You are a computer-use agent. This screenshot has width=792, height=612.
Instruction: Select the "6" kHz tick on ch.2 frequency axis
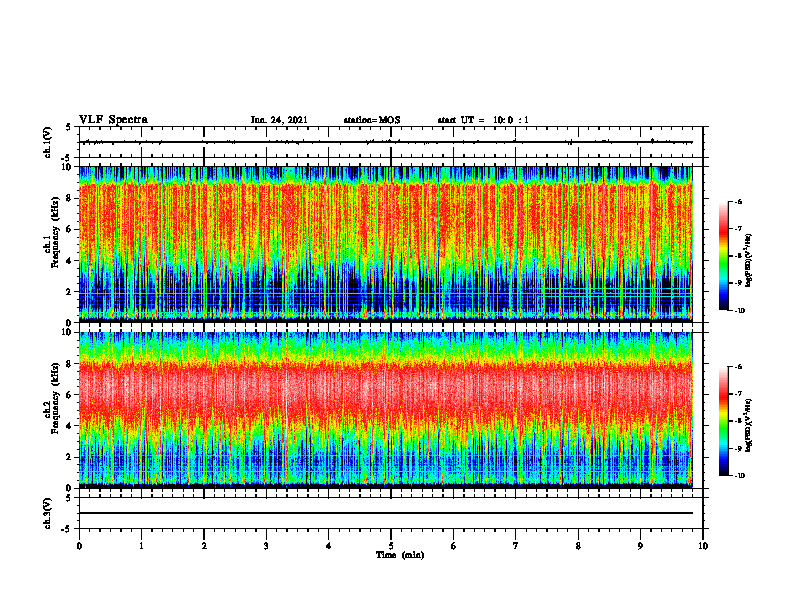point(69,395)
